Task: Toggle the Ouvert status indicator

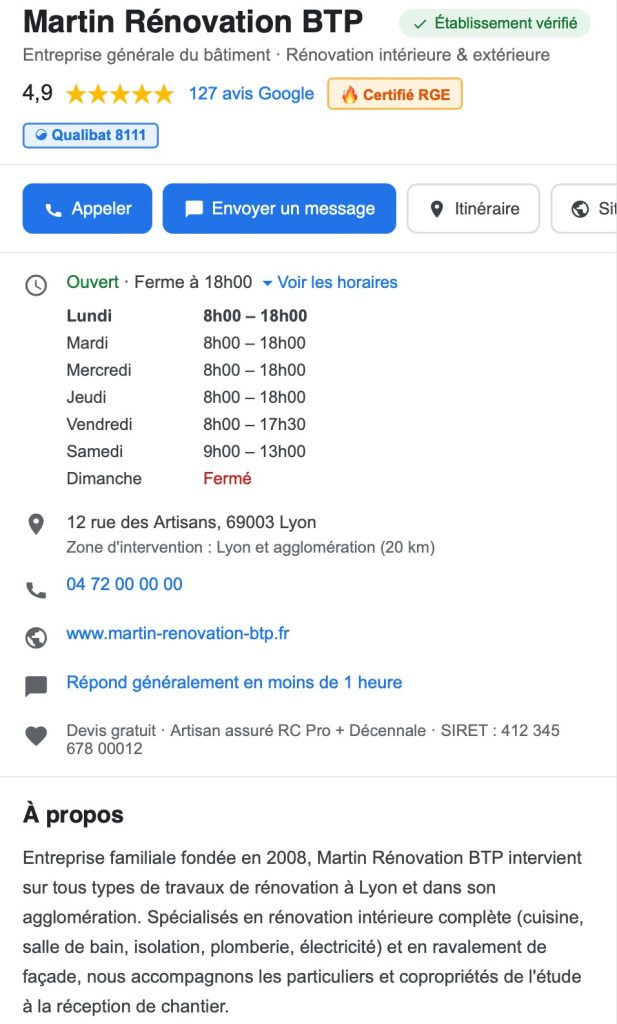Action: click(91, 282)
